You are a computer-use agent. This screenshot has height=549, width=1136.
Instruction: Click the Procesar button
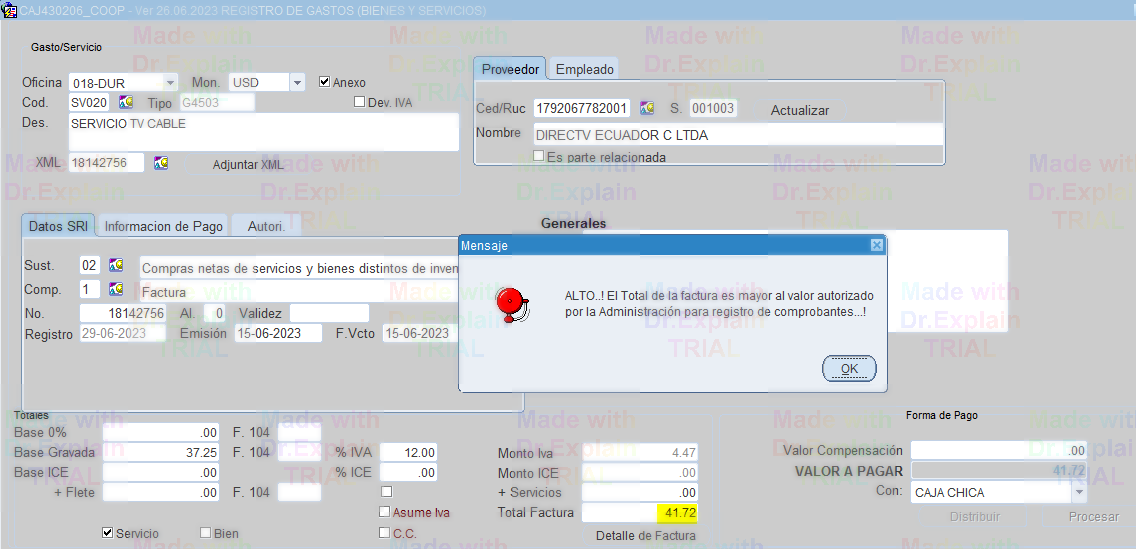click(x=1093, y=516)
